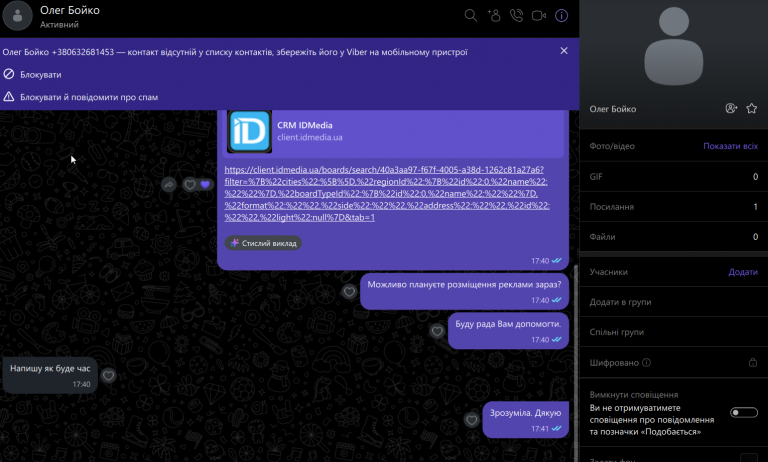Image resolution: width=768 pixels, height=462 pixels.
Task: Click the add-to-contacts icon beside Олег Бойко
Action: (x=731, y=108)
